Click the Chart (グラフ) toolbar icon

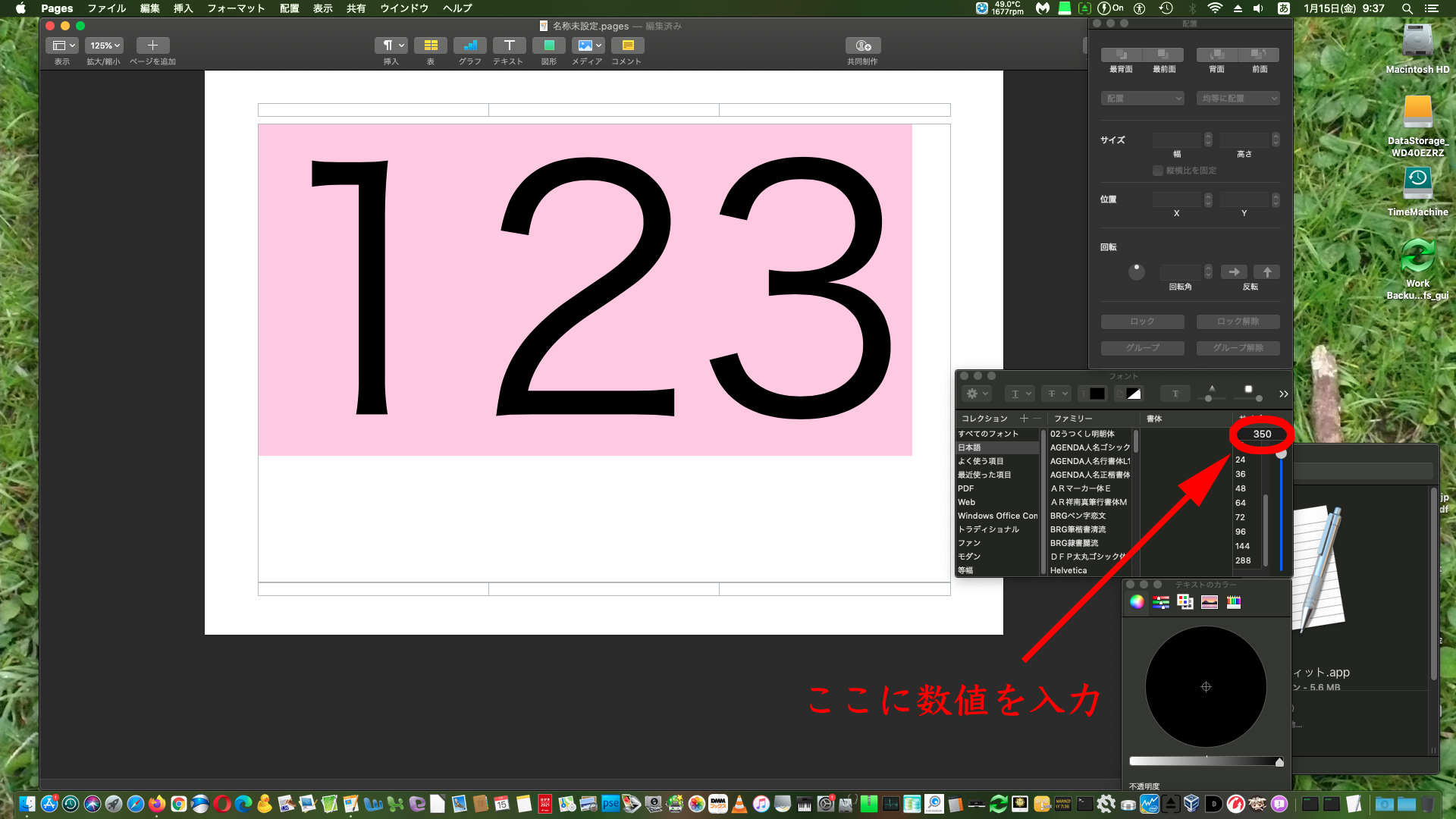click(469, 45)
